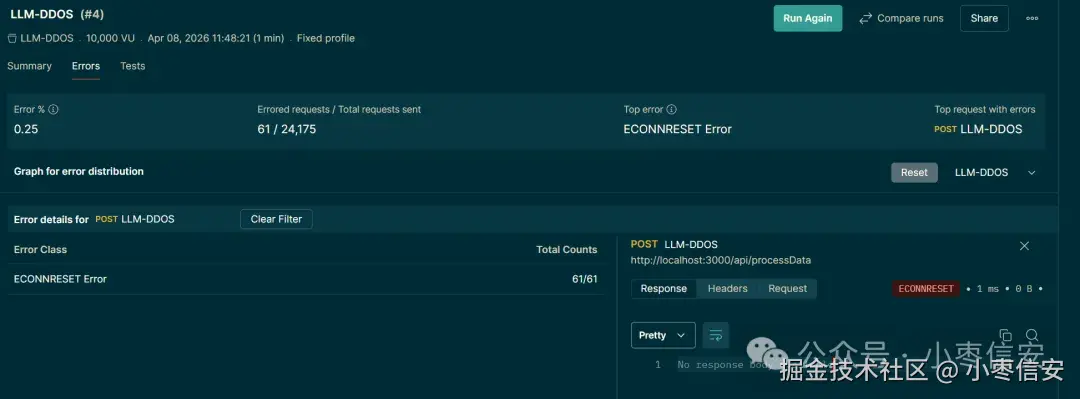The width and height of the screenshot is (1080, 399).
Task: Click the Error % info icon
Action: pos(53,110)
